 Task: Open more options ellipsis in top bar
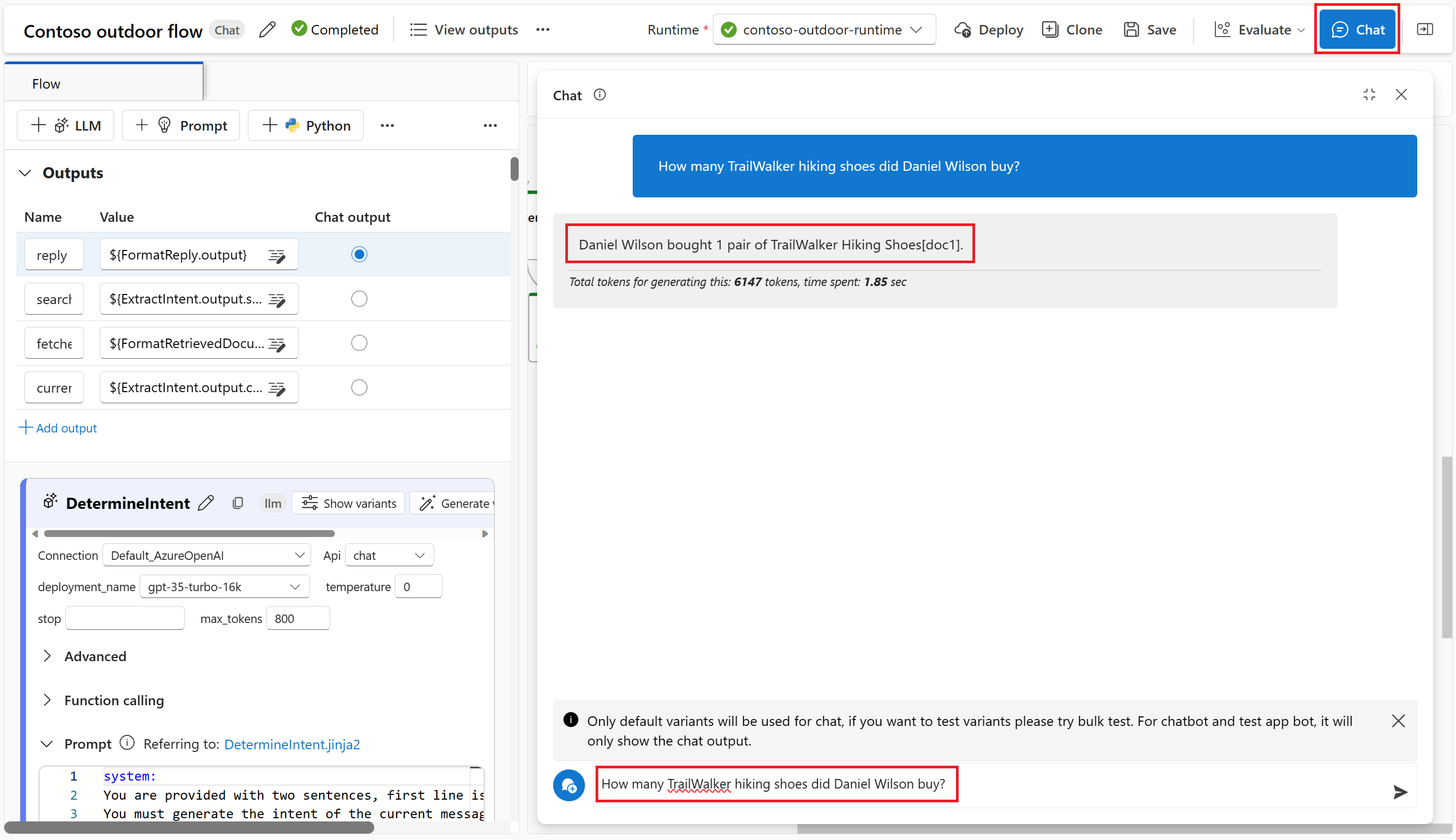[x=542, y=29]
